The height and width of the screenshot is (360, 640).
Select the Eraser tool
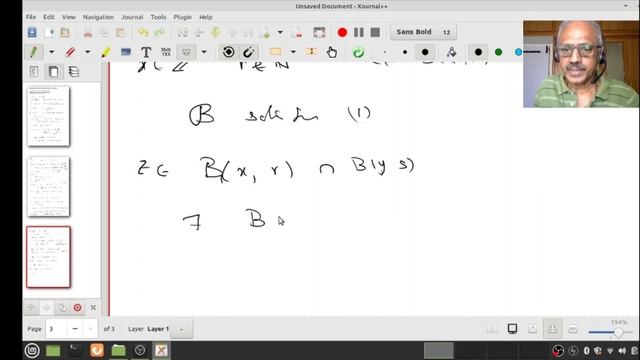[70, 52]
